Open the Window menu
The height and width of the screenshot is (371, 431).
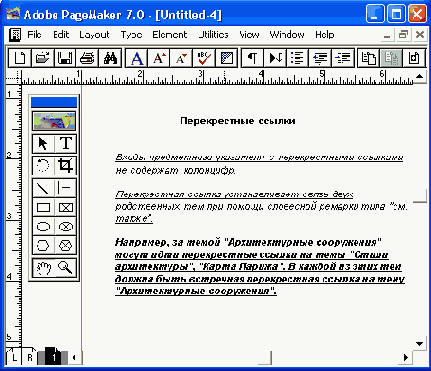pos(287,35)
